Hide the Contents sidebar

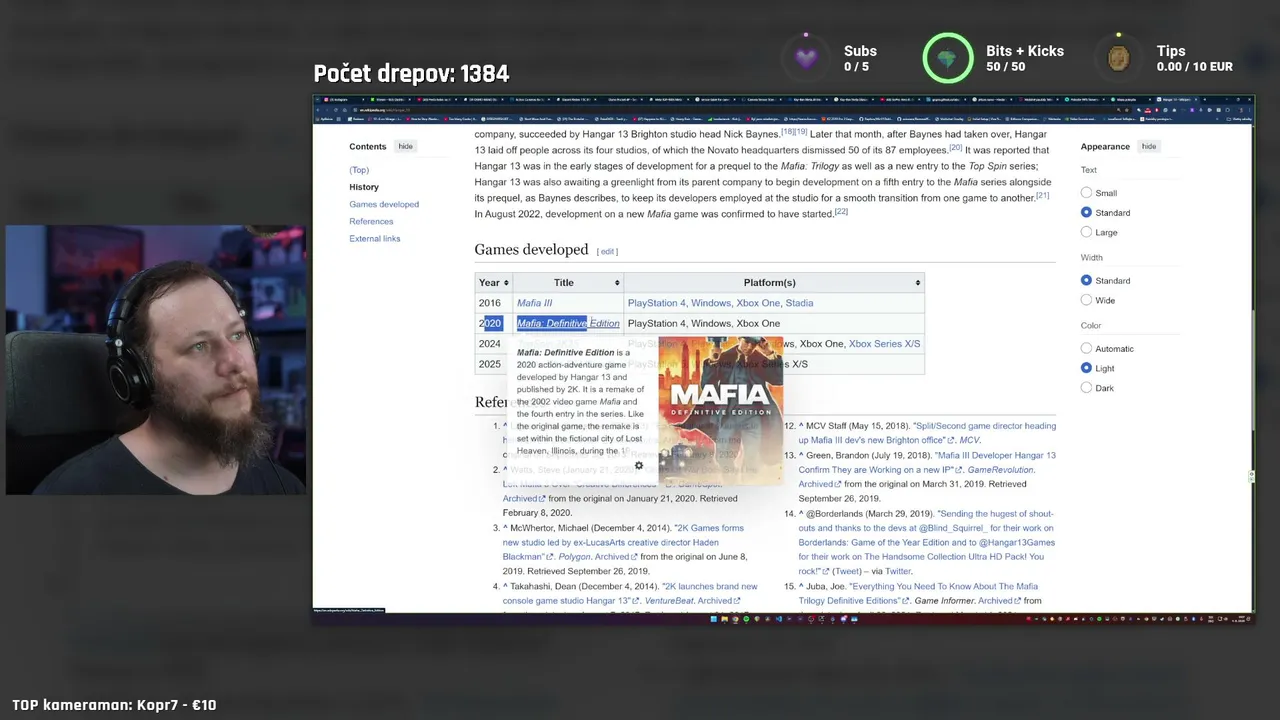point(405,146)
